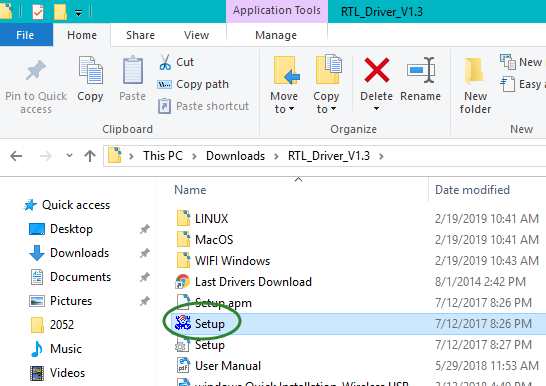Click pin icon next to Desktop
This screenshot has width=546, height=386.
point(145,229)
